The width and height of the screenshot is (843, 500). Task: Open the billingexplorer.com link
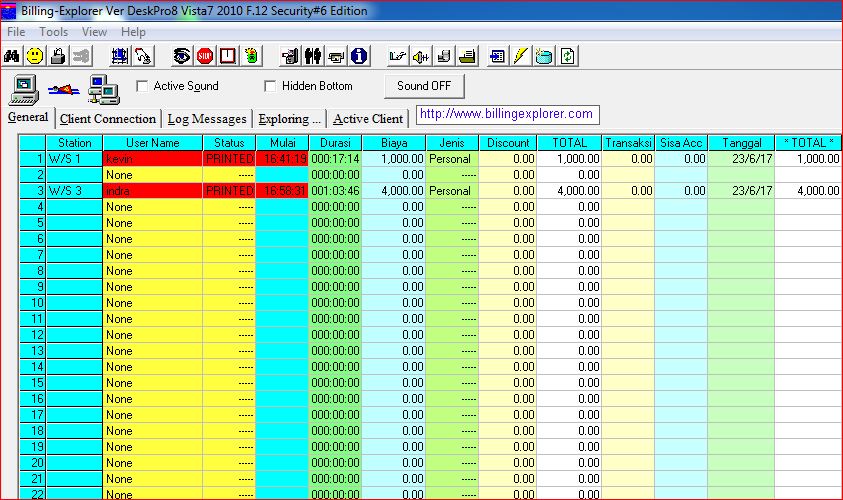506,114
